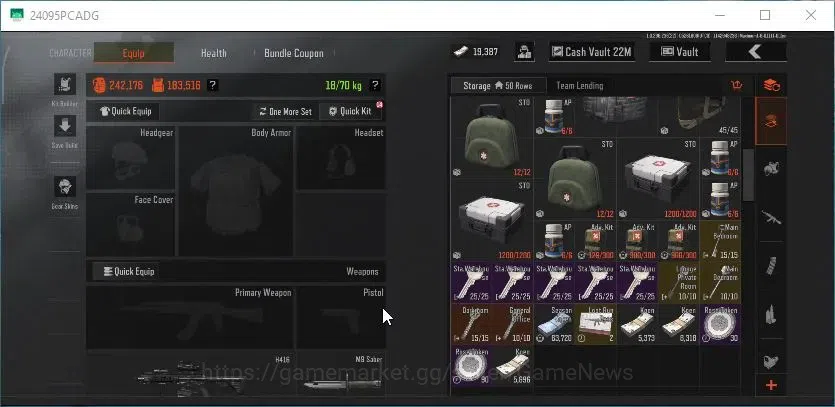The width and height of the screenshot is (835, 407).
Task: Open the Vault button
Action: coord(680,52)
